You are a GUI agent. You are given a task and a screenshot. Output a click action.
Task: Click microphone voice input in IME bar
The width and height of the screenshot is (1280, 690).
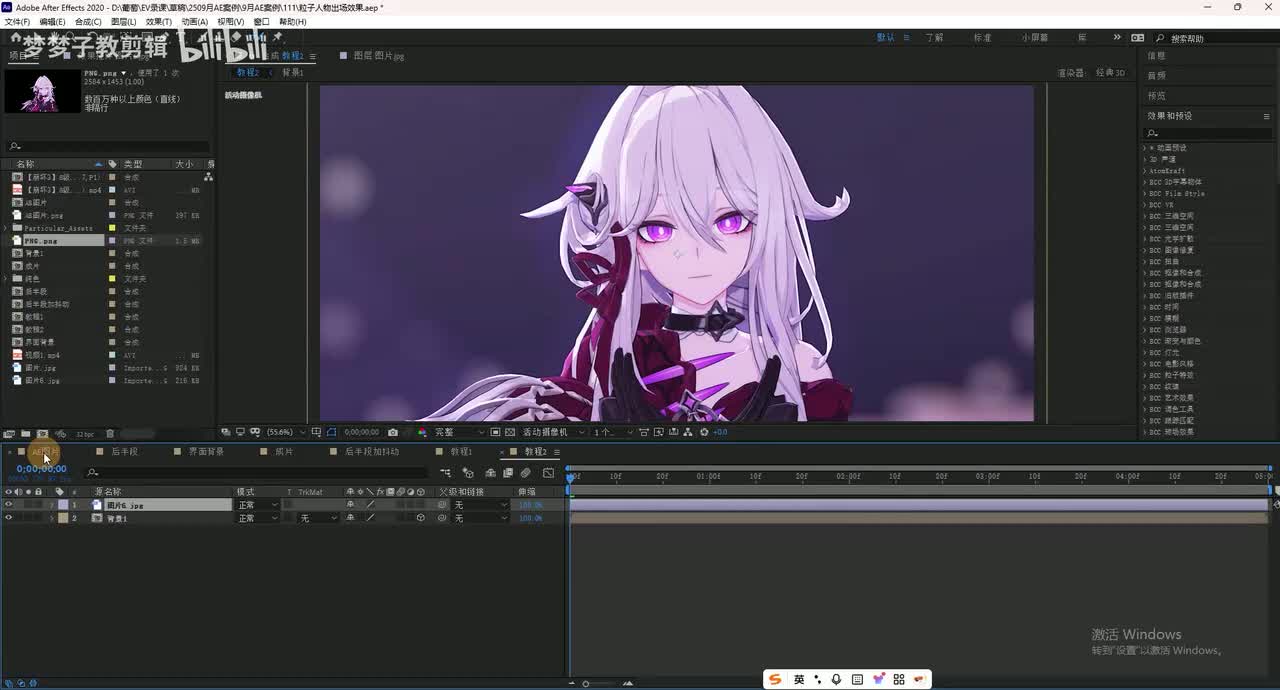(837, 679)
